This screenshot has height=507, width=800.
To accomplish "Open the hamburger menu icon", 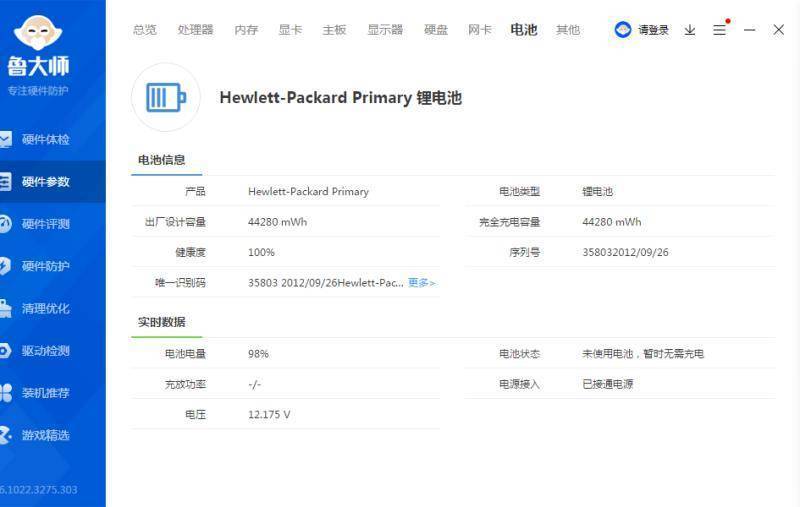I will tap(719, 30).
